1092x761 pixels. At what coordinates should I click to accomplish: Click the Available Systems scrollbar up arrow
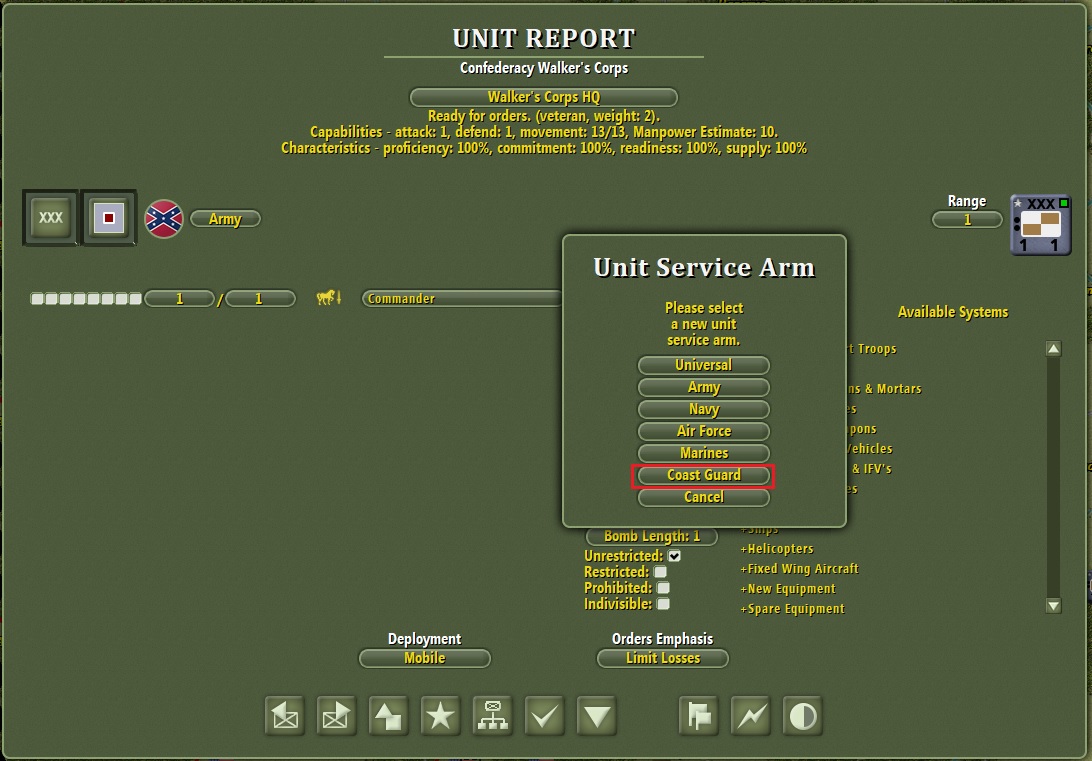click(1053, 349)
